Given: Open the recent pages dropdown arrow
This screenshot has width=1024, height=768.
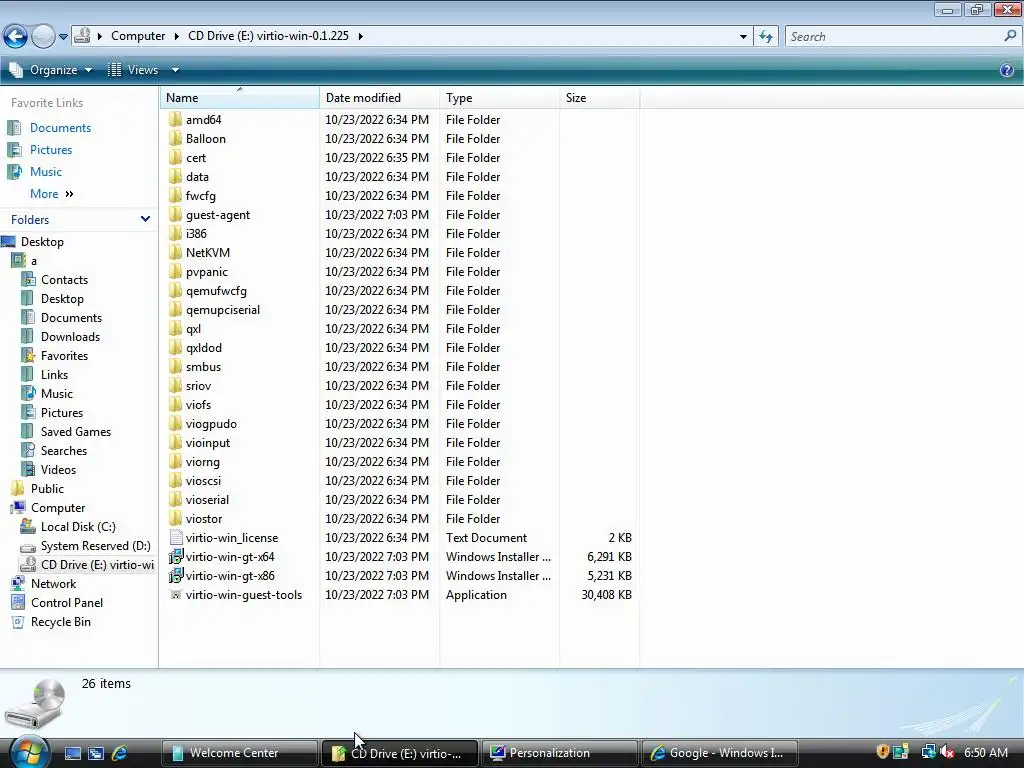Looking at the screenshot, I should coord(63,37).
